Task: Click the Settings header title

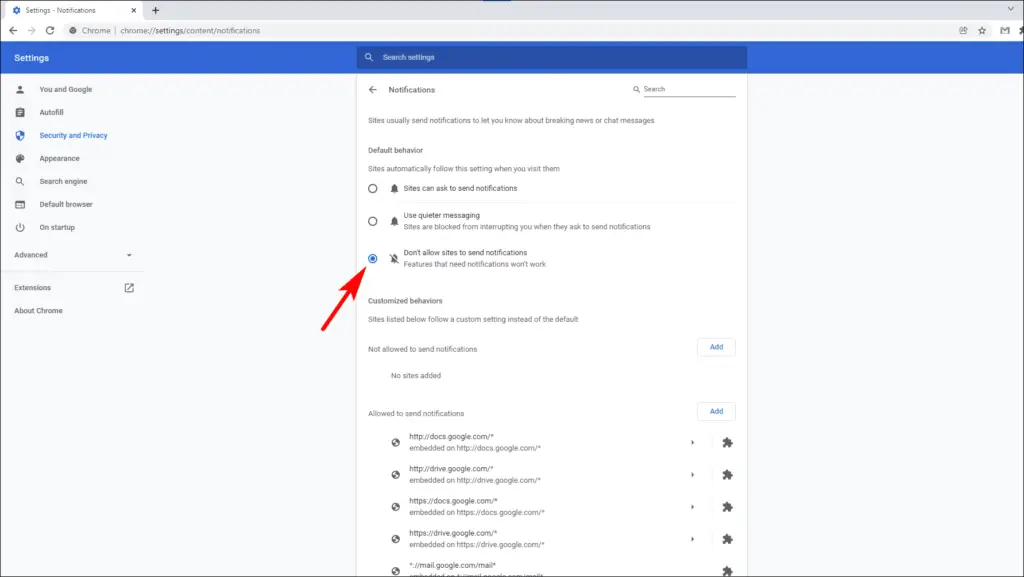Action: pos(31,58)
